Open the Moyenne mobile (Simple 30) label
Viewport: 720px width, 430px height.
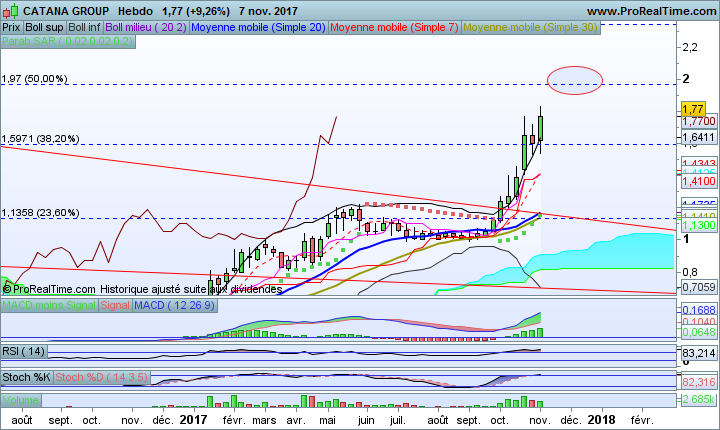[x=530, y=28]
